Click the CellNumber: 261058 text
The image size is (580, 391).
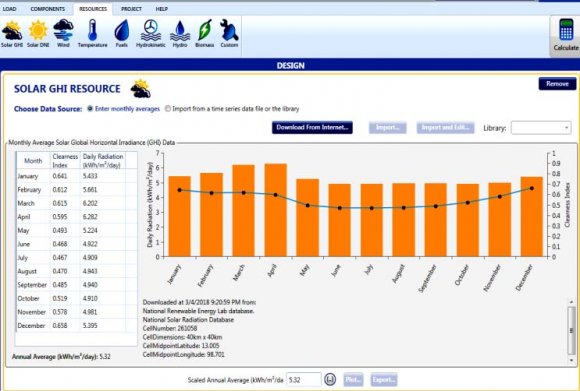tap(170, 328)
